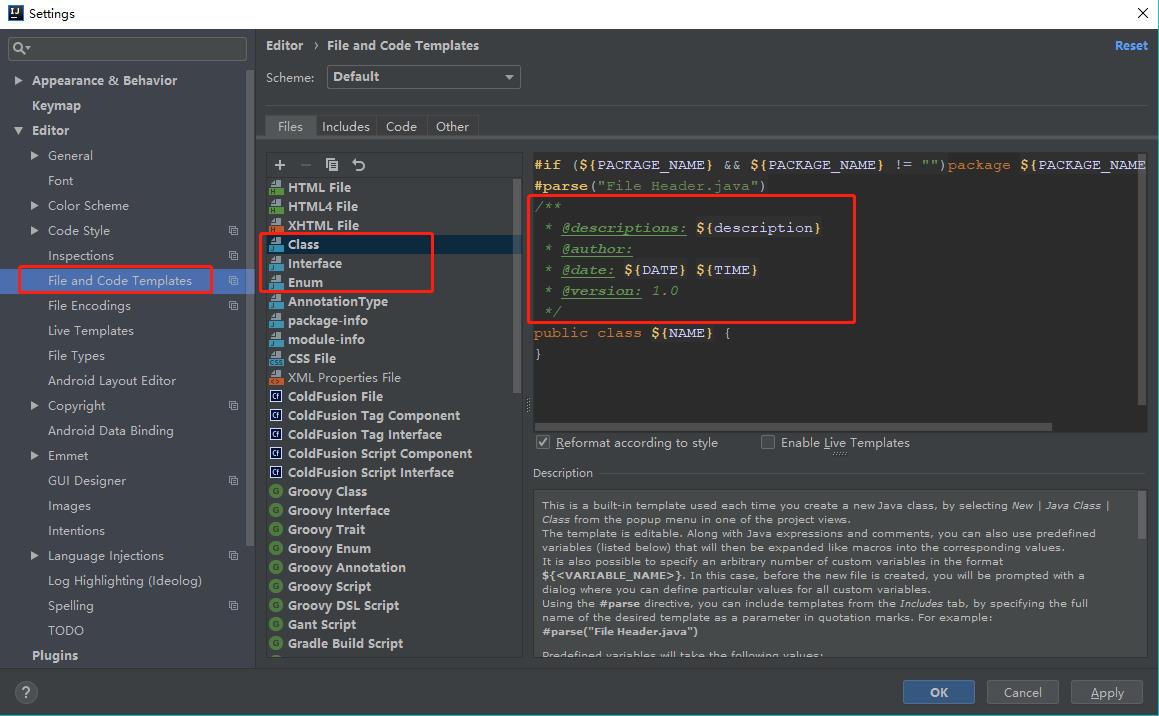Switch to the Other tab
1159x716 pixels.
coord(452,126)
